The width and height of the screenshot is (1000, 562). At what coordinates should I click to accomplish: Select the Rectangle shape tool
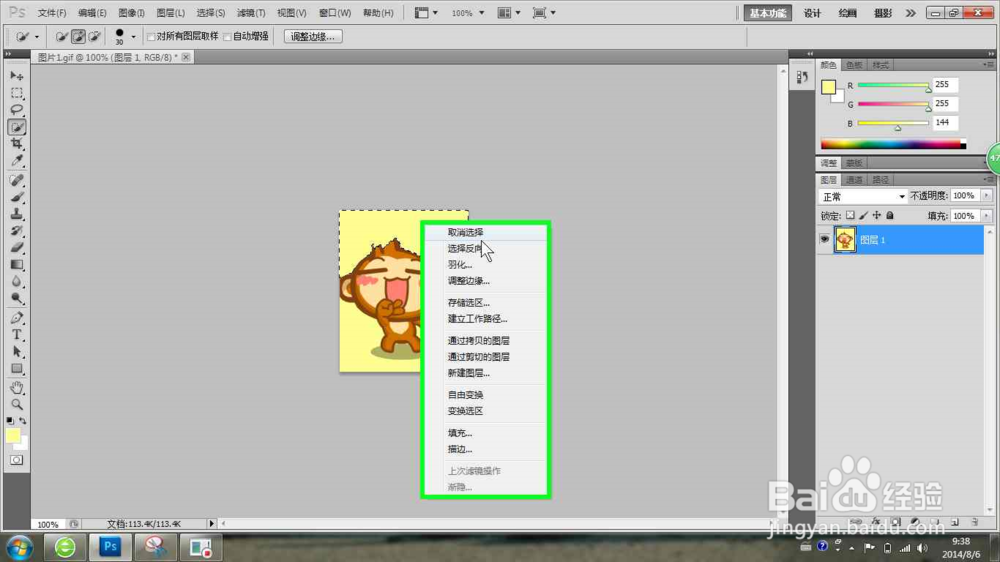point(17,369)
